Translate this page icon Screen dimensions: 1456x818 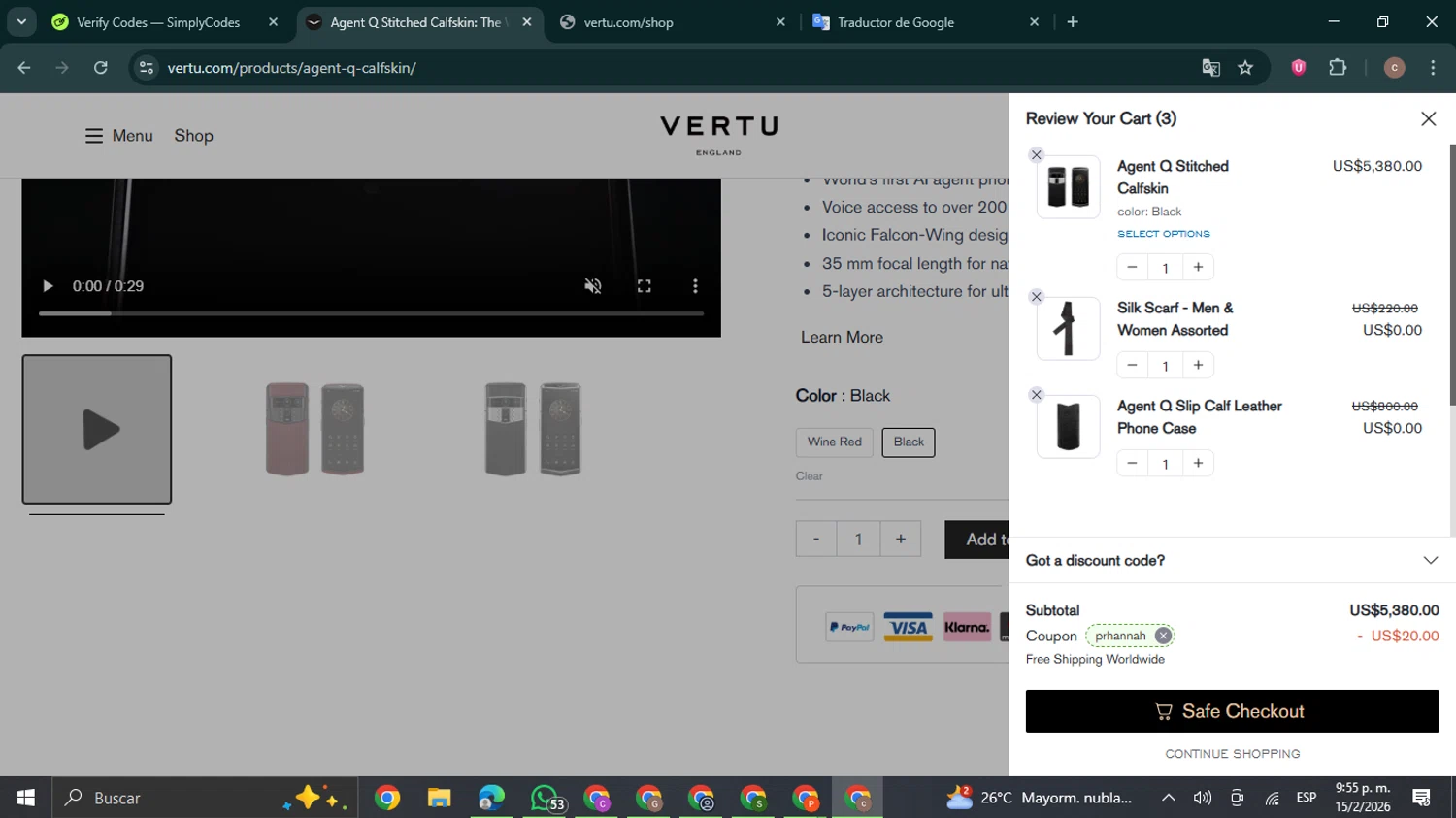coord(1210,67)
